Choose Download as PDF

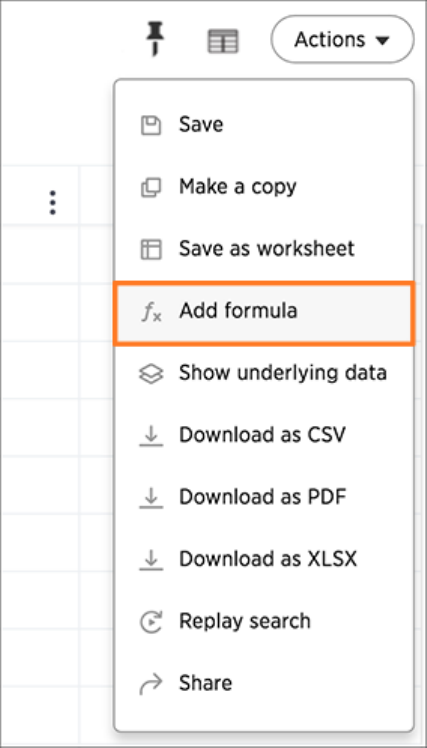pyautogui.click(x=264, y=497)
